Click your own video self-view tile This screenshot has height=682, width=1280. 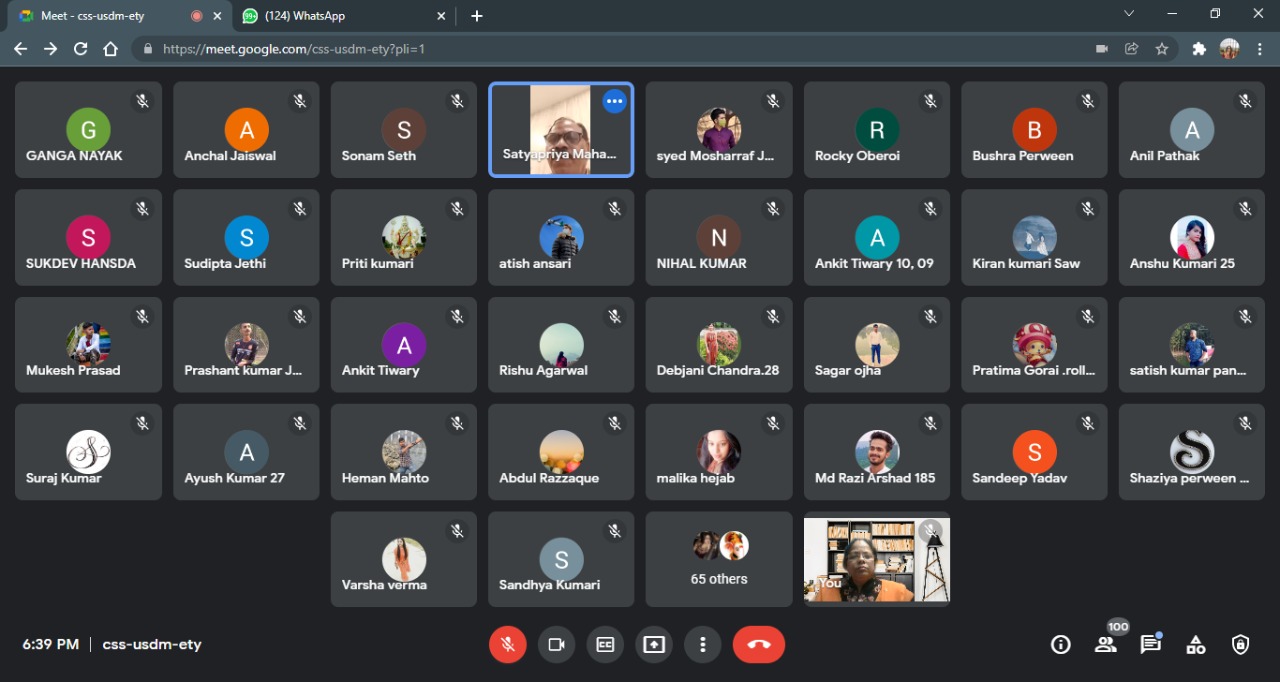coord(876,559)
